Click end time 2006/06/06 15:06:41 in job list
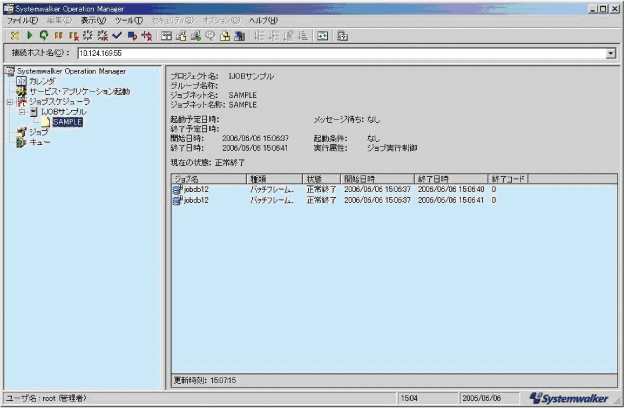 coord(451,200)
